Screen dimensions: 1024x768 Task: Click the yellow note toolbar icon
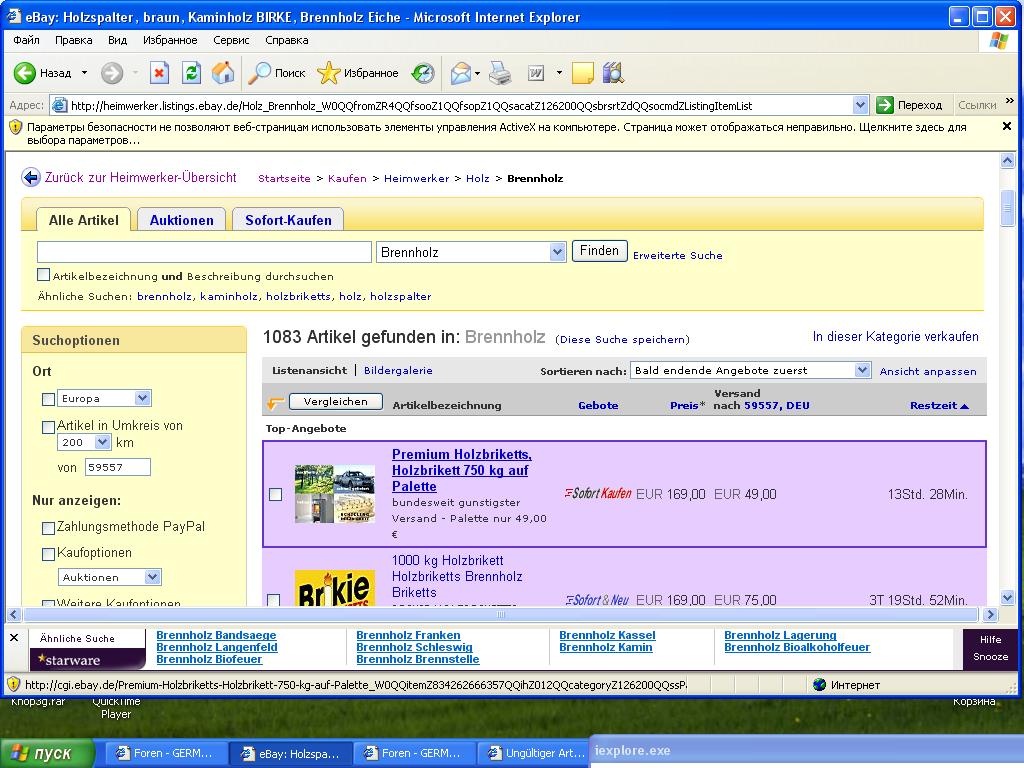(583, 72)
